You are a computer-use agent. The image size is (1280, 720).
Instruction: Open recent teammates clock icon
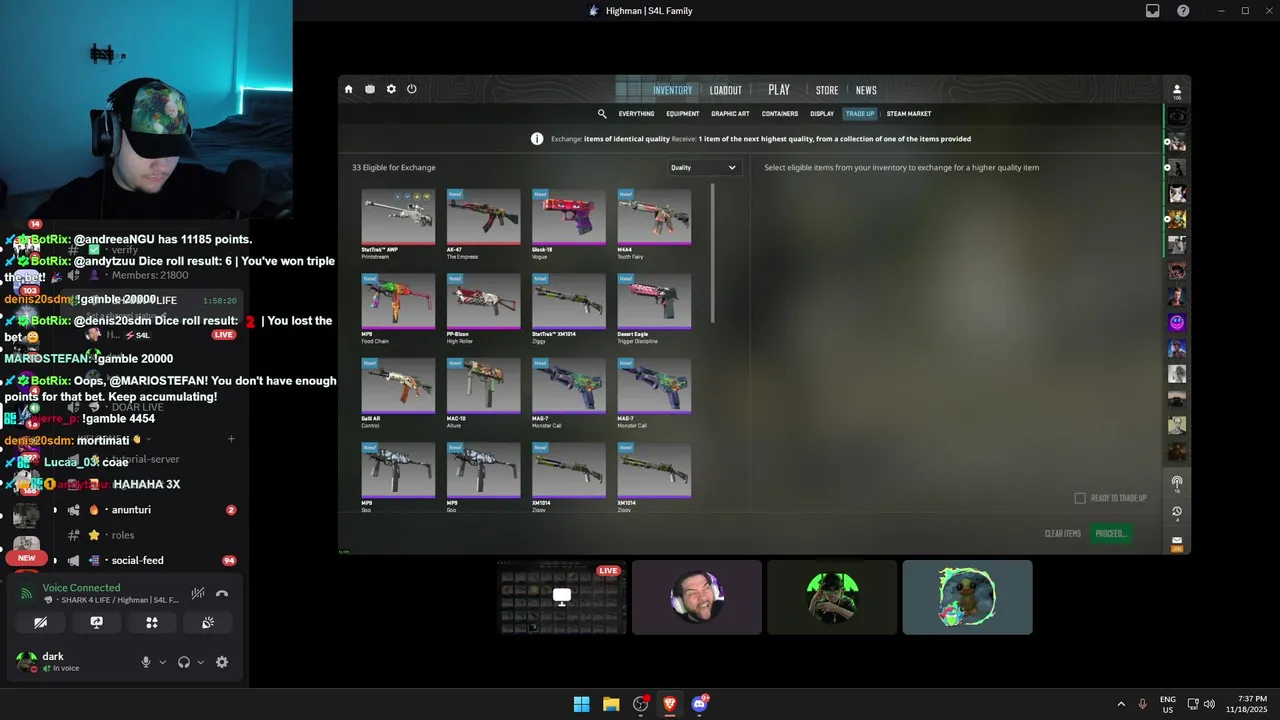coord(1177,512)
